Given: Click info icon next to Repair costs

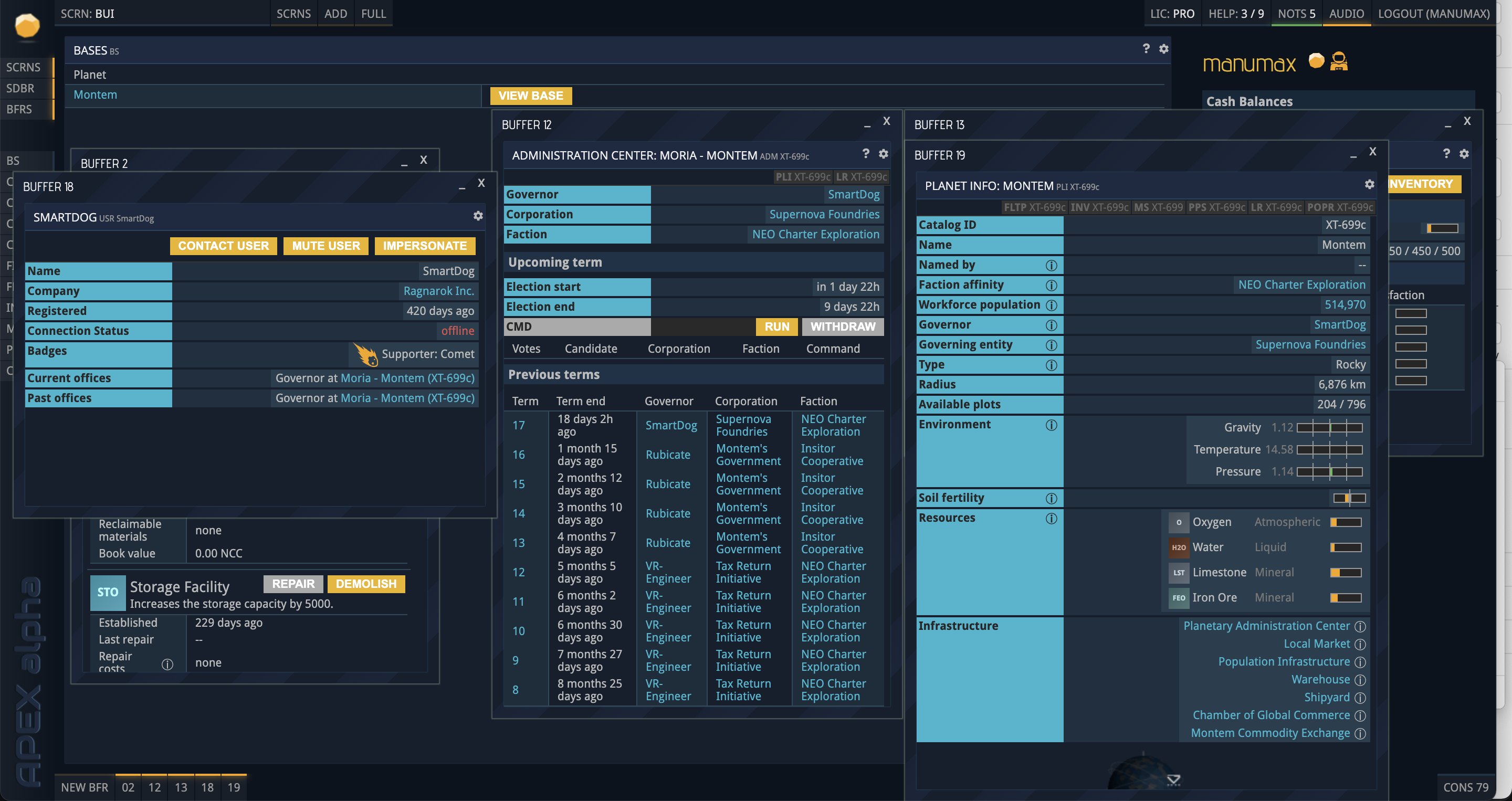Looking at the screenshot, I should [x=167, y=663].
